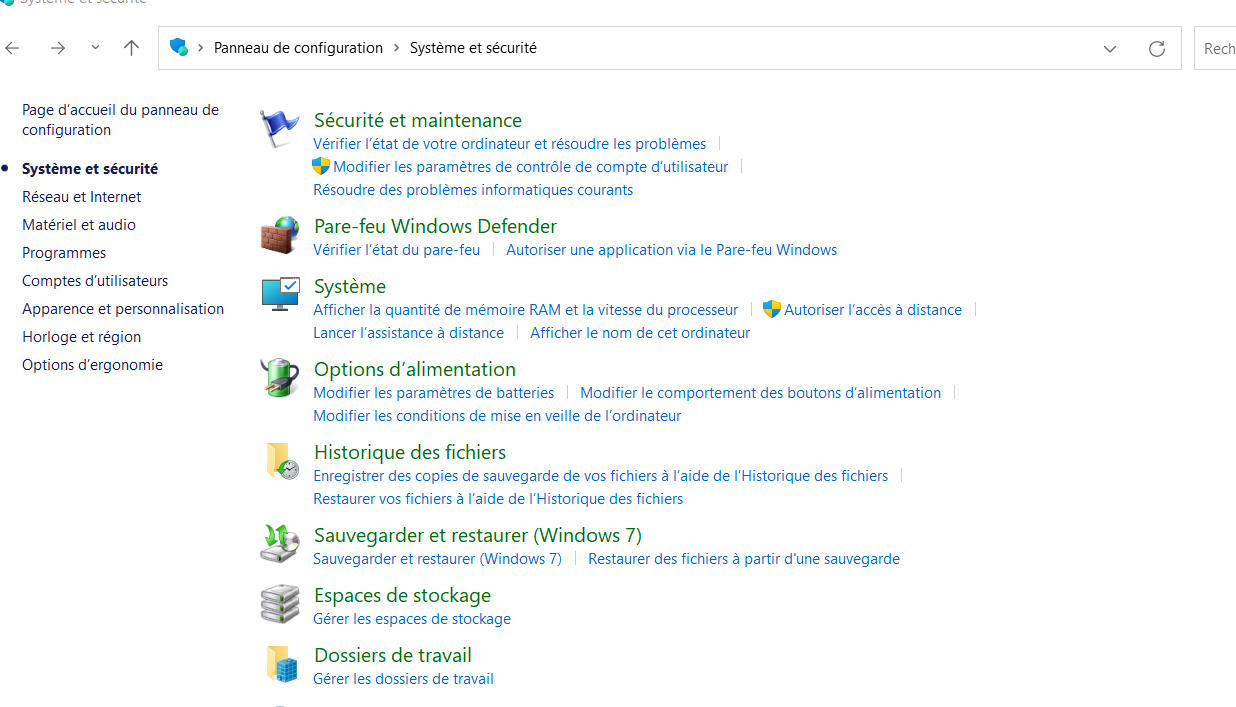Click Modifier les paramètres de batteries
The height and width of the screenshot is (707, 1236).
coord(434,393)
